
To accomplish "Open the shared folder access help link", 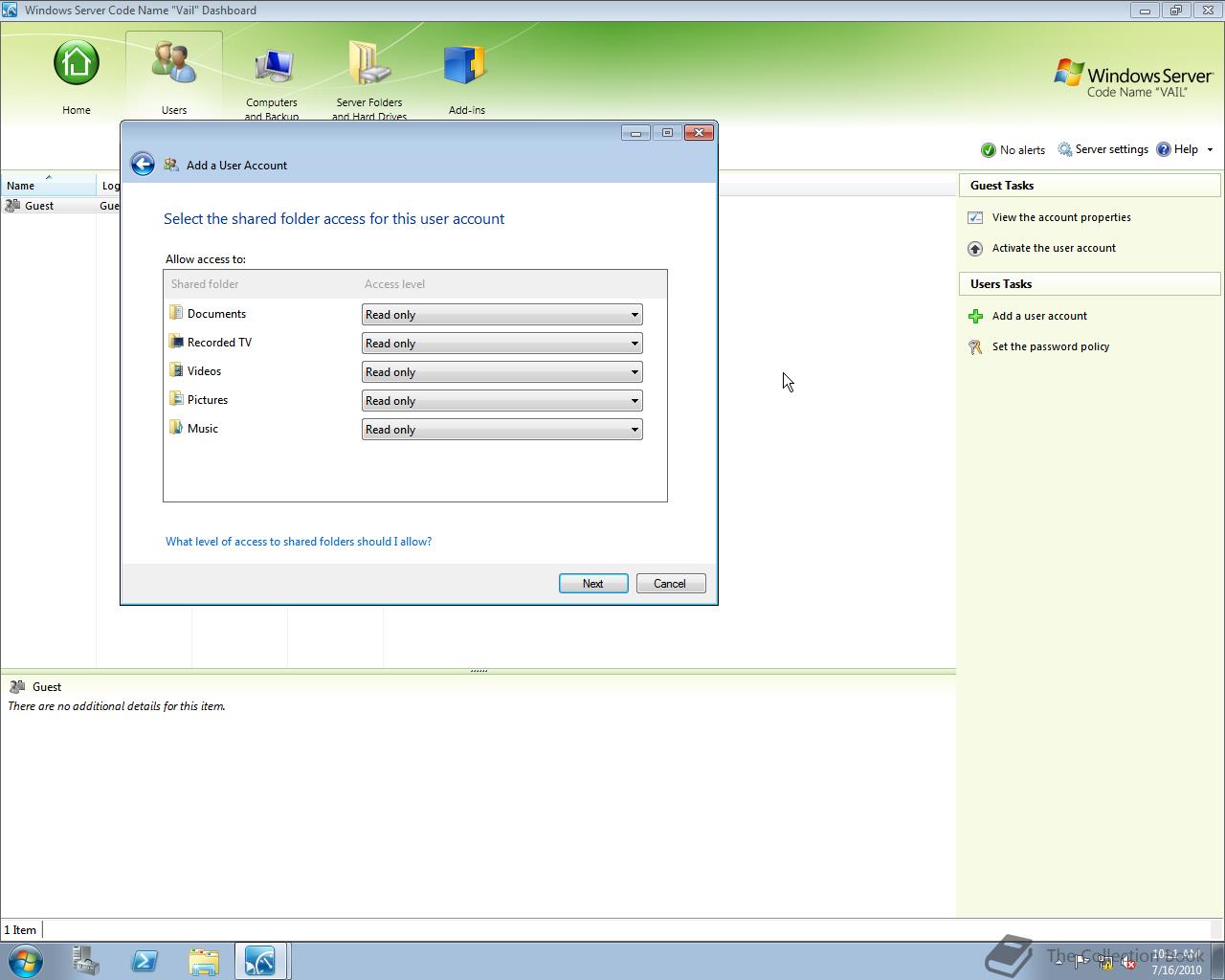I will (299, 542).
